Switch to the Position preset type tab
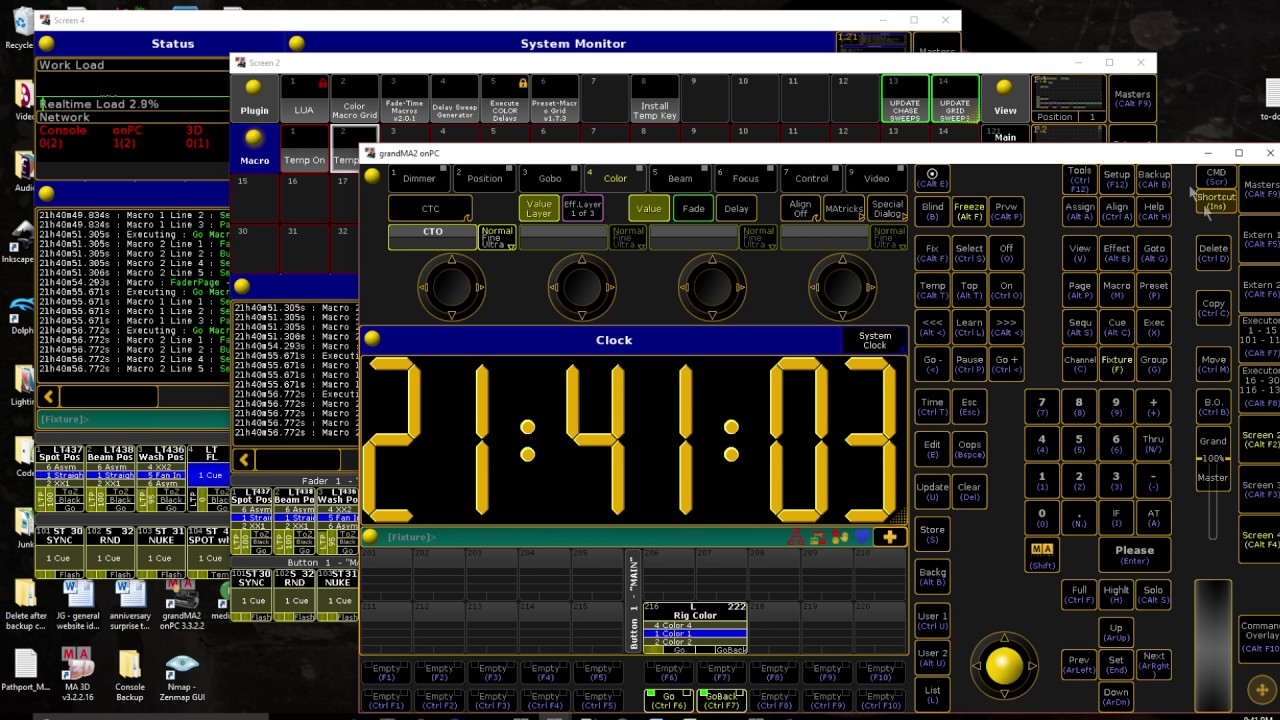 coord(485,178)
